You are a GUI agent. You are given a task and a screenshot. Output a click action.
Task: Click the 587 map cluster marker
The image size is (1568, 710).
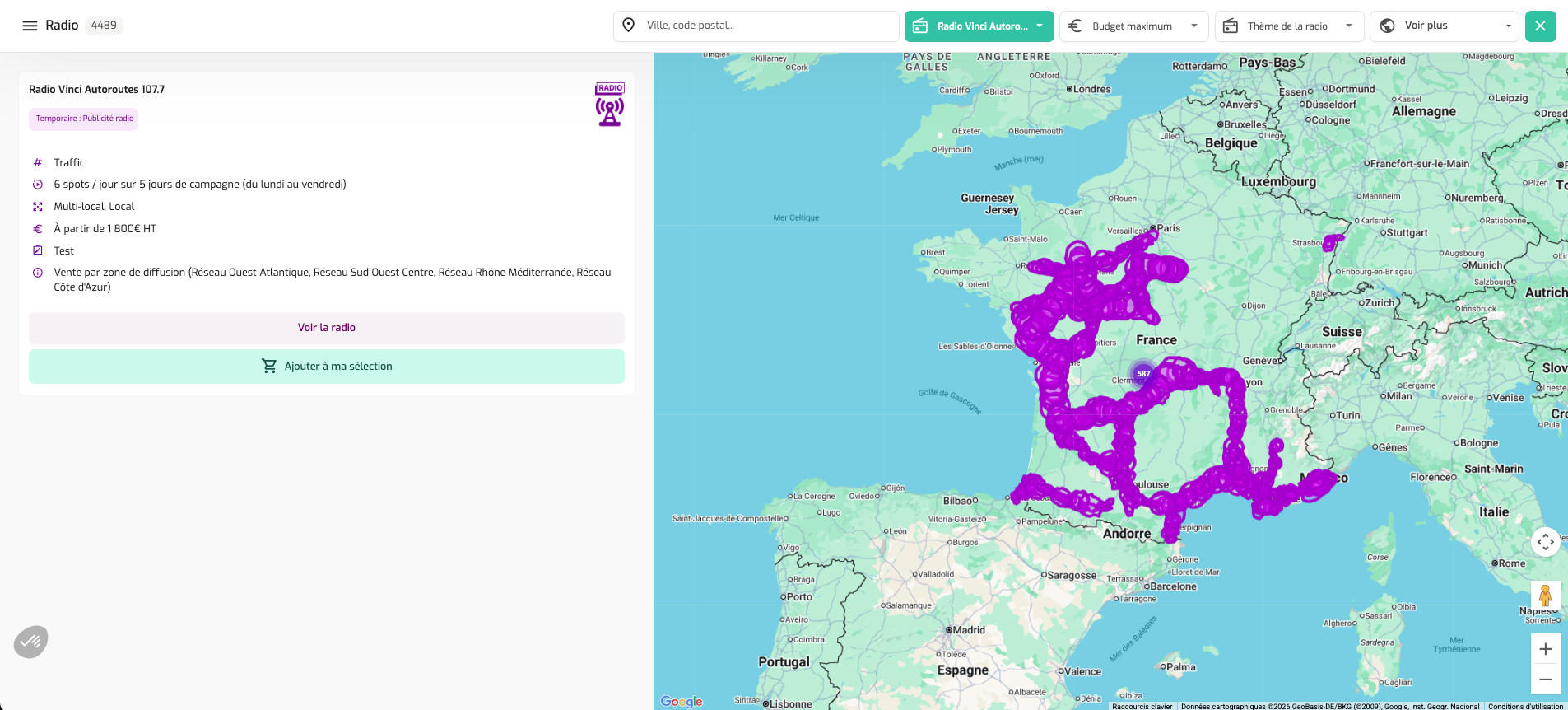pyautogui.click(x=1143, y=374)
